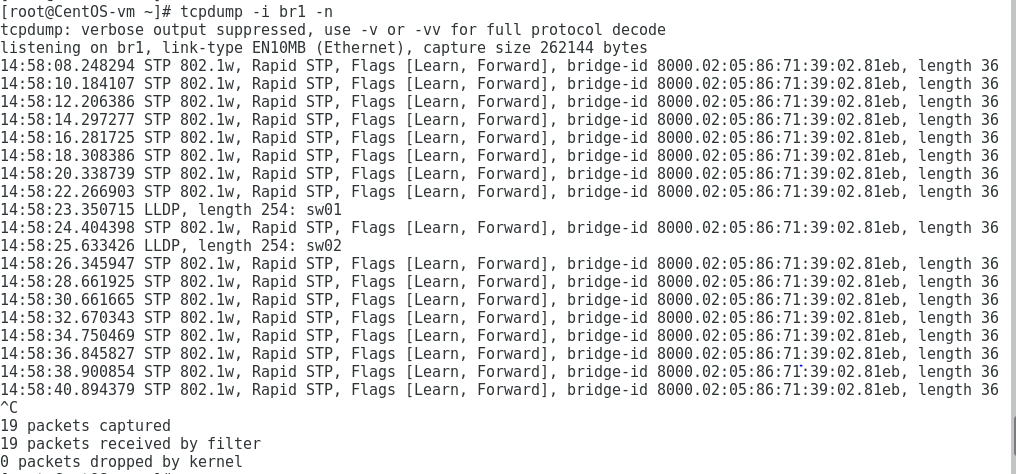
Task: Click the ^C interrupt text
Action: pos(9,408)
